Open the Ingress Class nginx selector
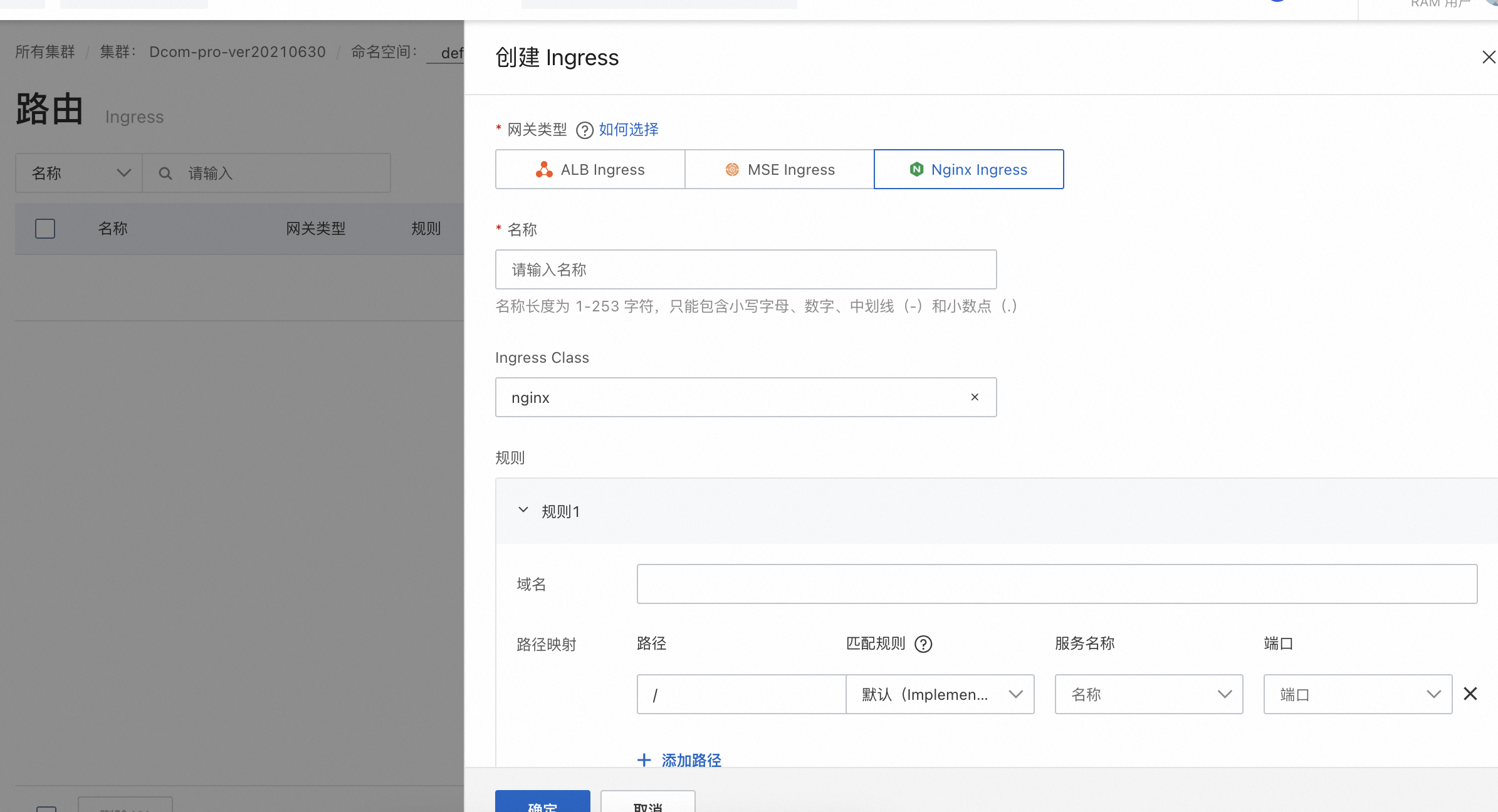This screenshot has height=812, width=1498. click(746, 397)
